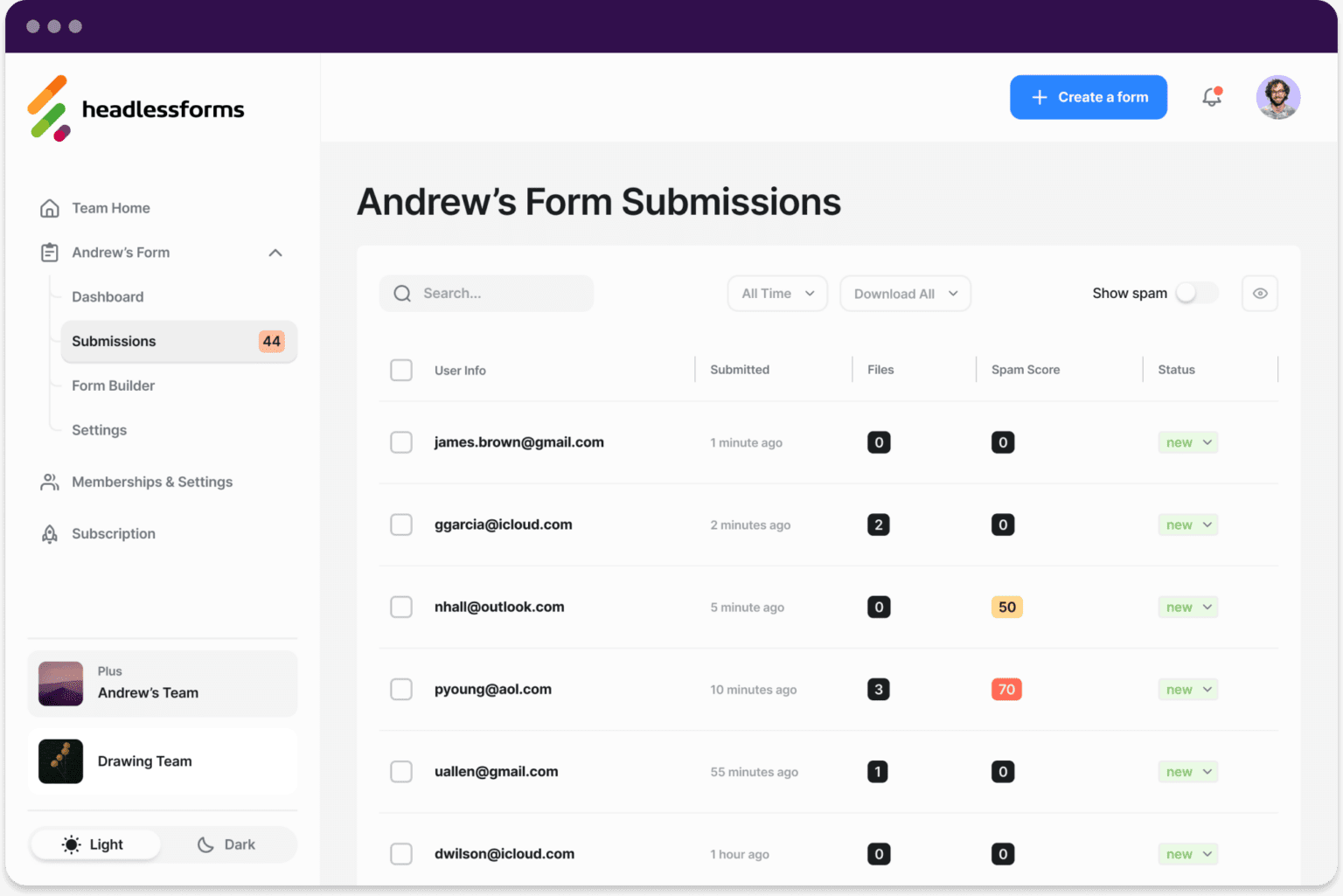The width and height of the screenshot is (1343, 896).
Task: Click the Andrew's Form clipboard icon
Action: 50,252
